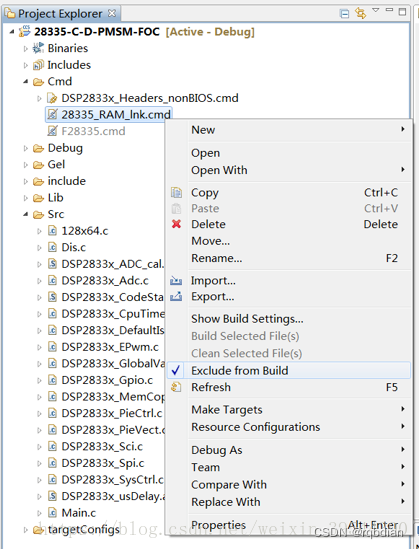Screen dimensions: 419x549
Task: Click the Import icon in context menu
Action: pos(176,280)
